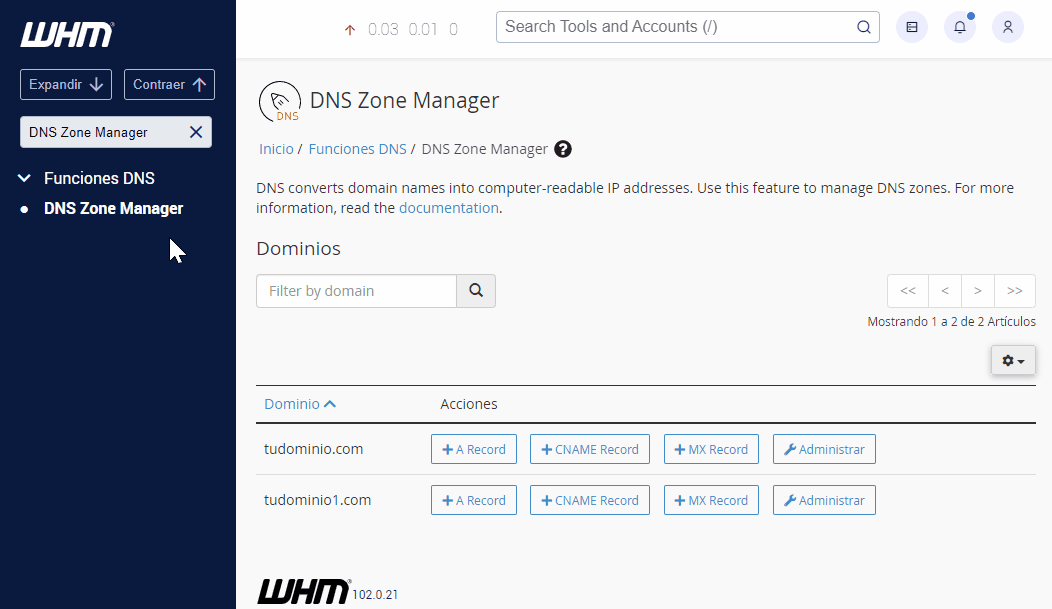Click the search magnifier in top search bar
This screenshot has height=609, width=1052.
(863, 27)
